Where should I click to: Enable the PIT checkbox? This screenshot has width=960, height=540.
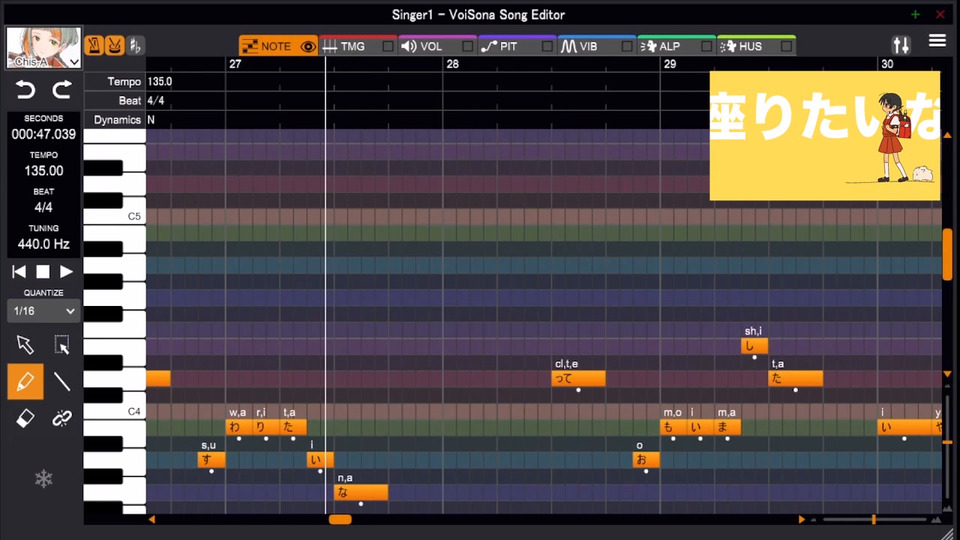point(547,47)
